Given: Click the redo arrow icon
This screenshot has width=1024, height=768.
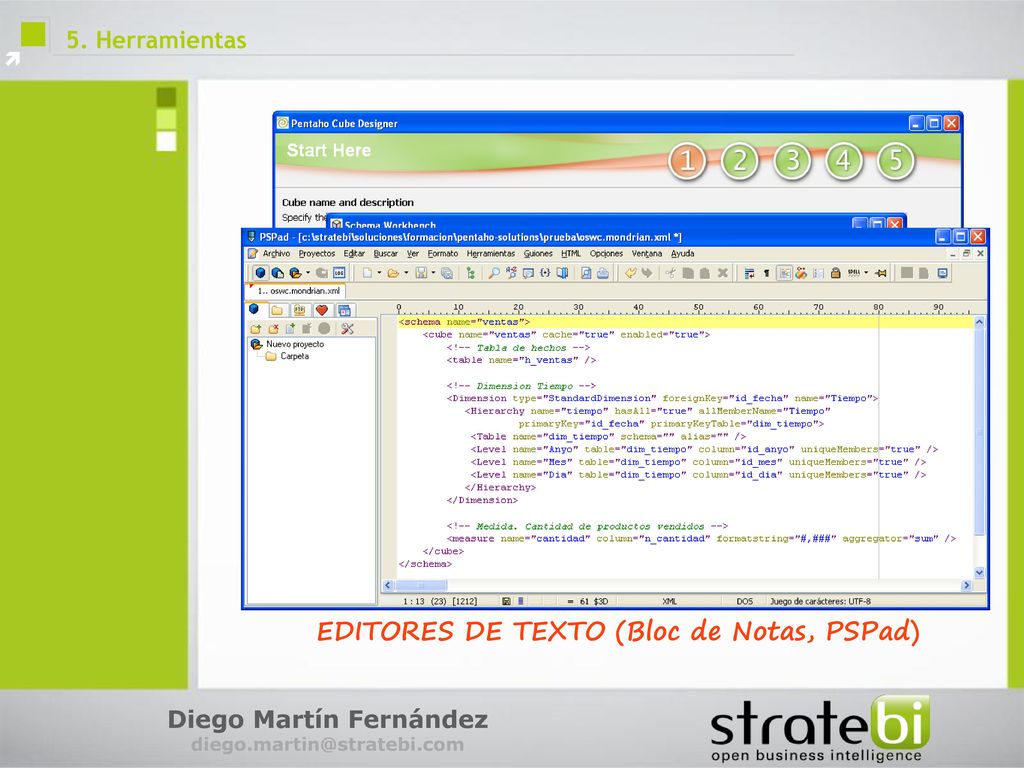Looking at the screenshot, I should pyautogui.click(x=647, y=272).
